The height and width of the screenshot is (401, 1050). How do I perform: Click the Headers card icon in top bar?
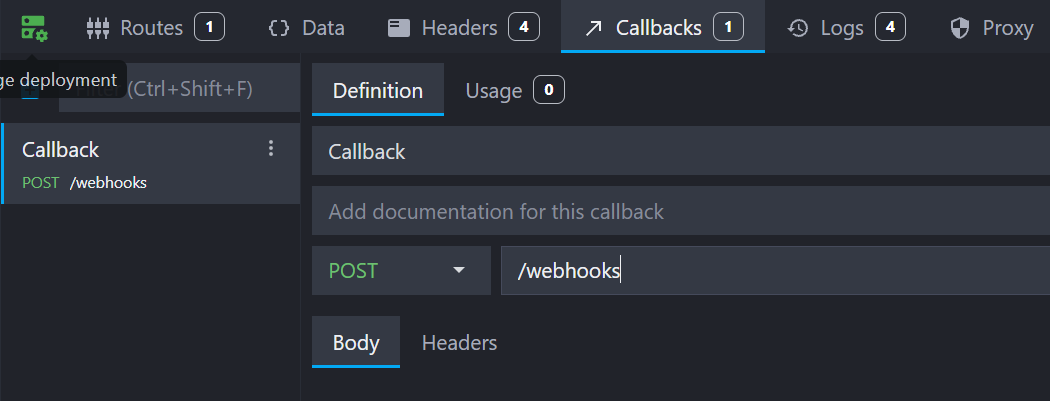399,28
